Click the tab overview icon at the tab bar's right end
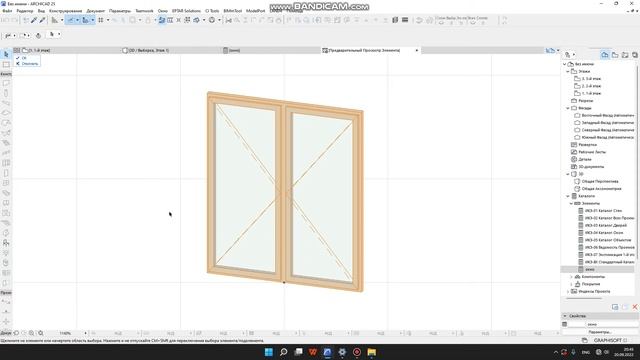Viewport: 640px width, 360px height. (550, 50)
